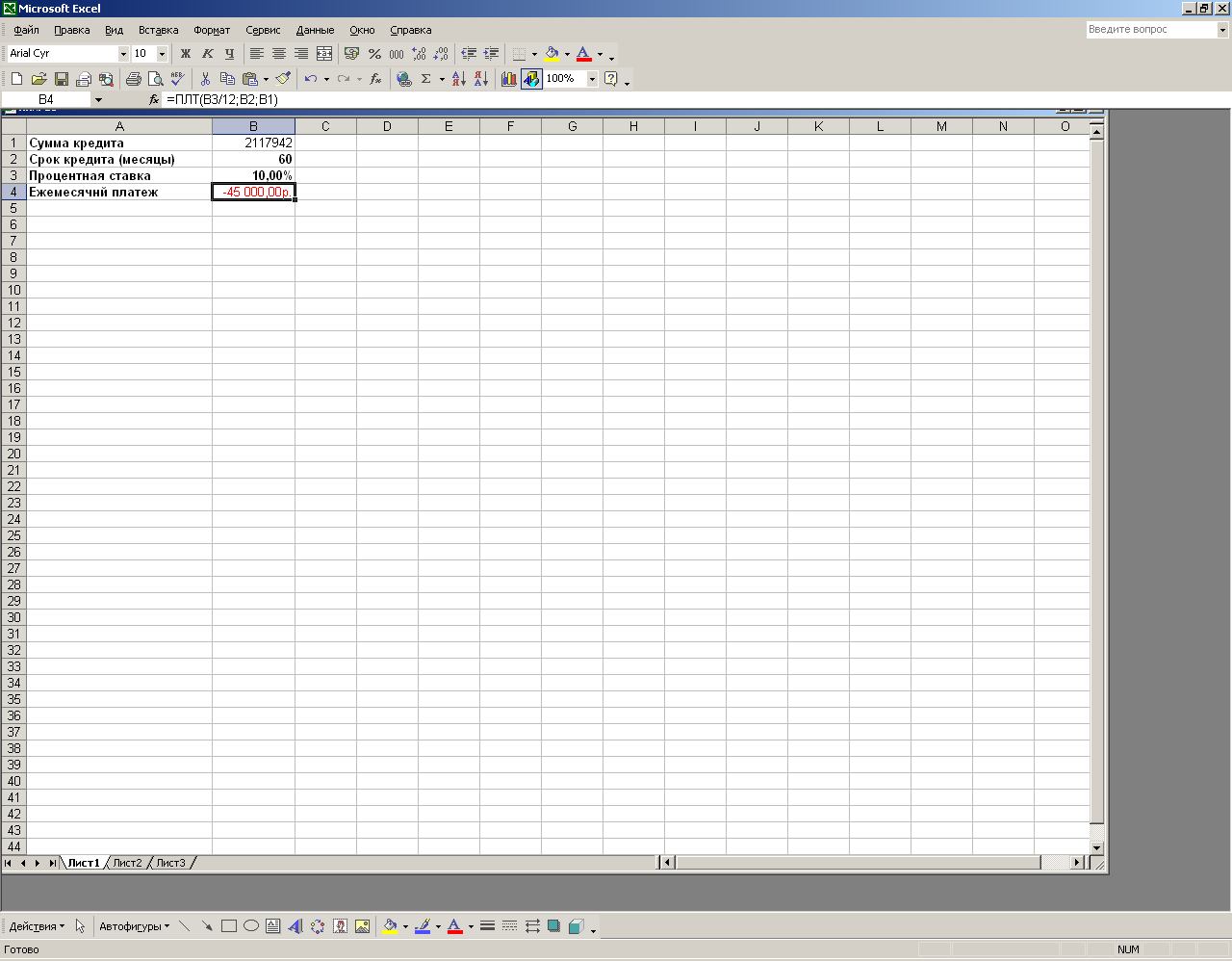Toggle Underline (Ч) formatting
This screenshot has height=961, width=1232.
229,54
